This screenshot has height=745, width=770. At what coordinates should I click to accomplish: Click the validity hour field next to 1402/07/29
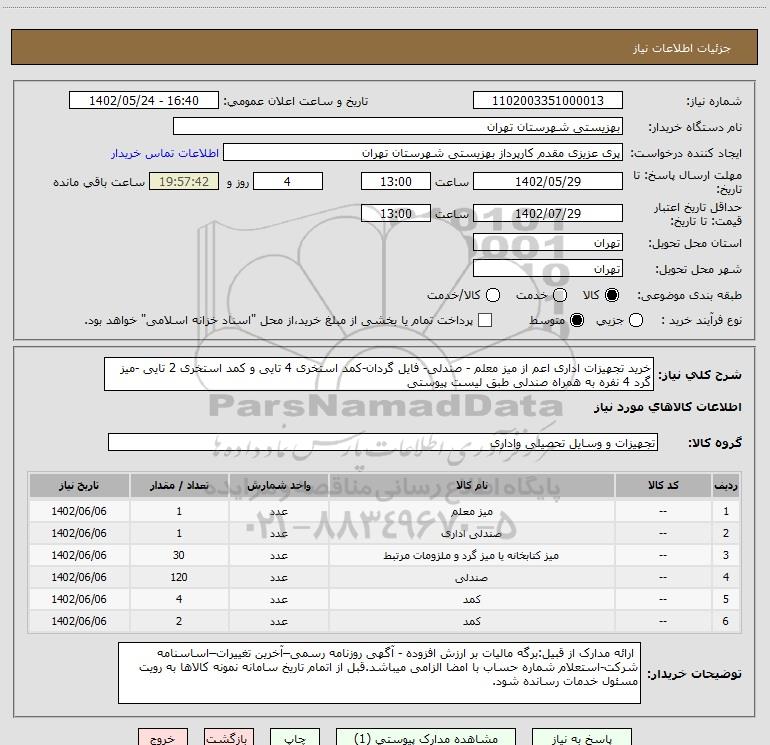396,213
